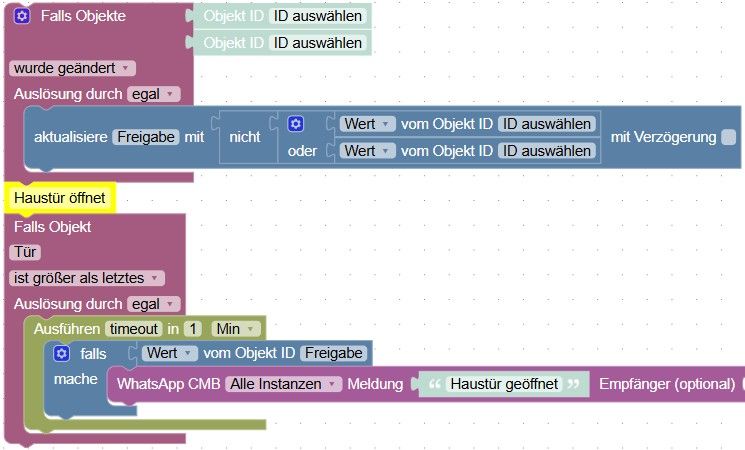
Task: Open the Min time unit dropdown
Action: click(236, 329)
